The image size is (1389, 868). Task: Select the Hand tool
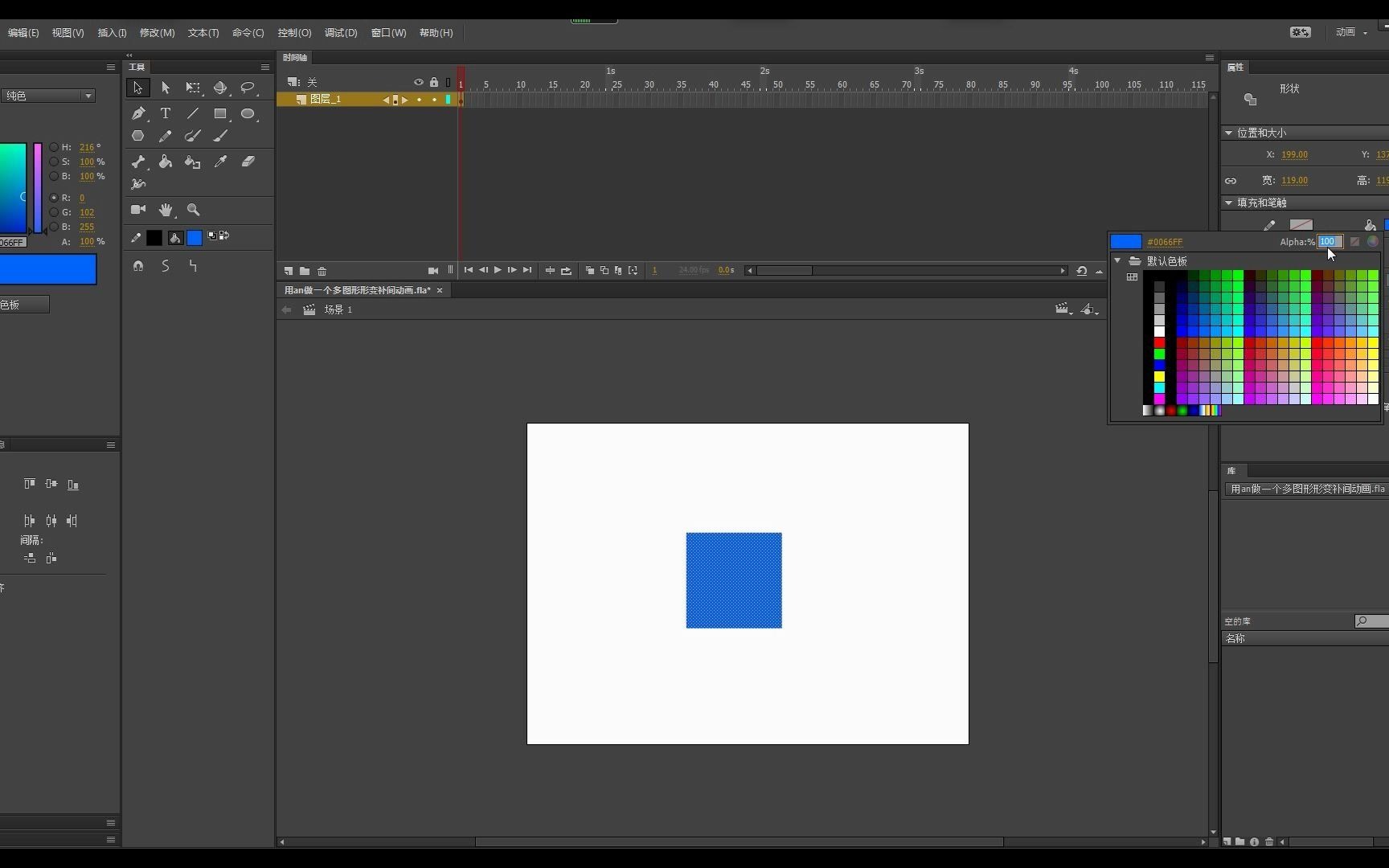click(x=166, y=209)
